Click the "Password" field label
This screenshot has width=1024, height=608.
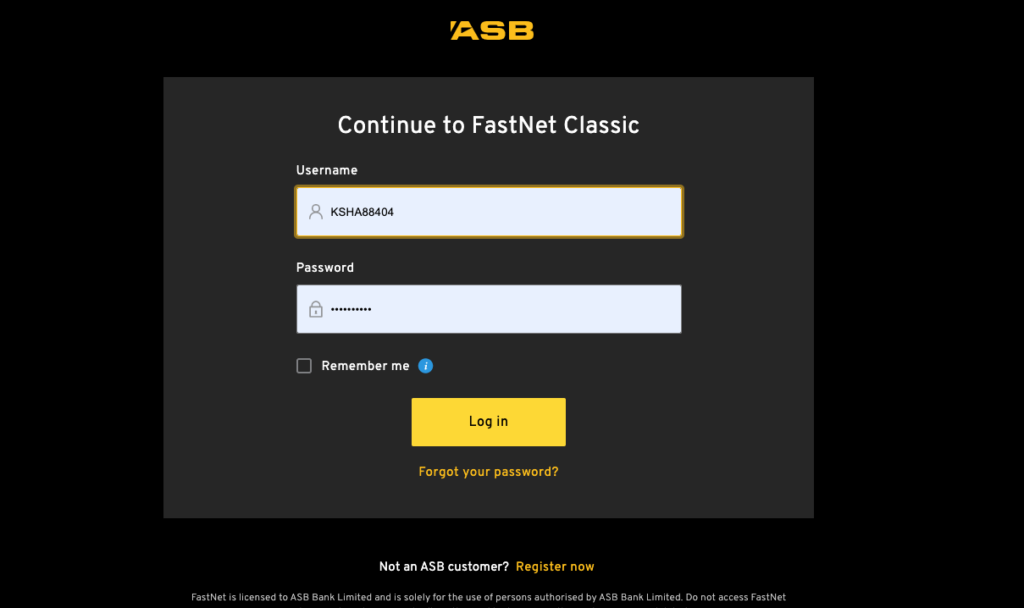click(325, 268)
